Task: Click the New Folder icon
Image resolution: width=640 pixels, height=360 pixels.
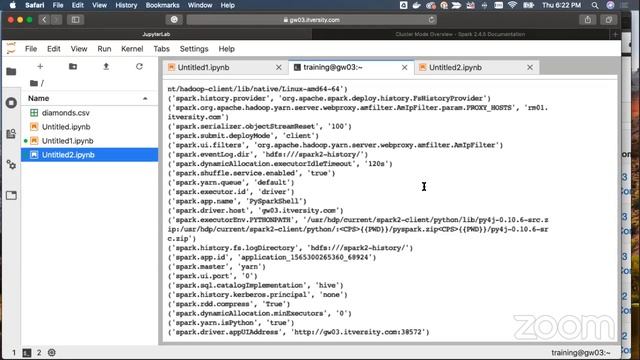Action: pyautogui.click(x=73, y=67)
